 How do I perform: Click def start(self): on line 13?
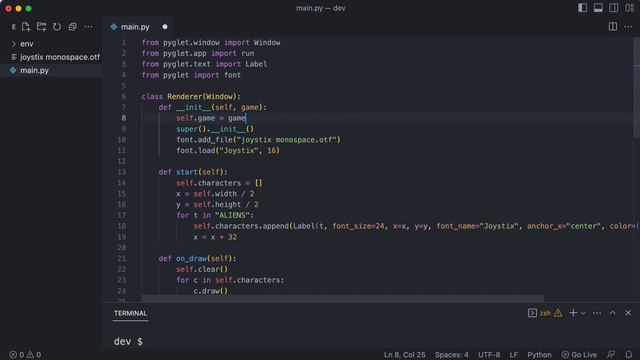coord(193,172)
